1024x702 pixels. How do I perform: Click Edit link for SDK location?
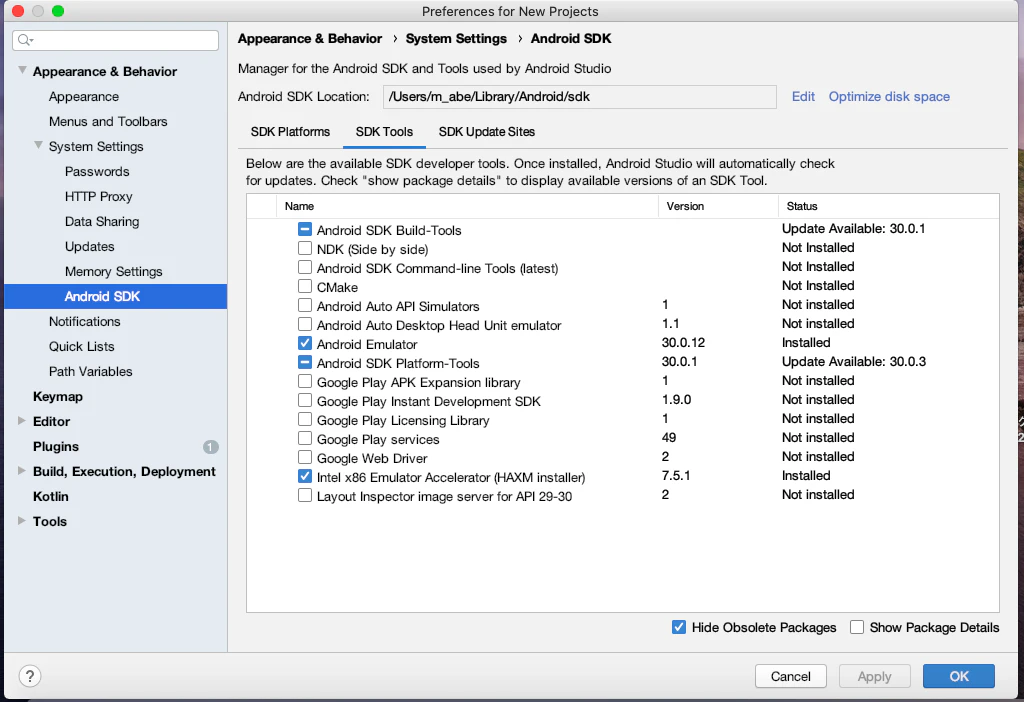[803, 97]
